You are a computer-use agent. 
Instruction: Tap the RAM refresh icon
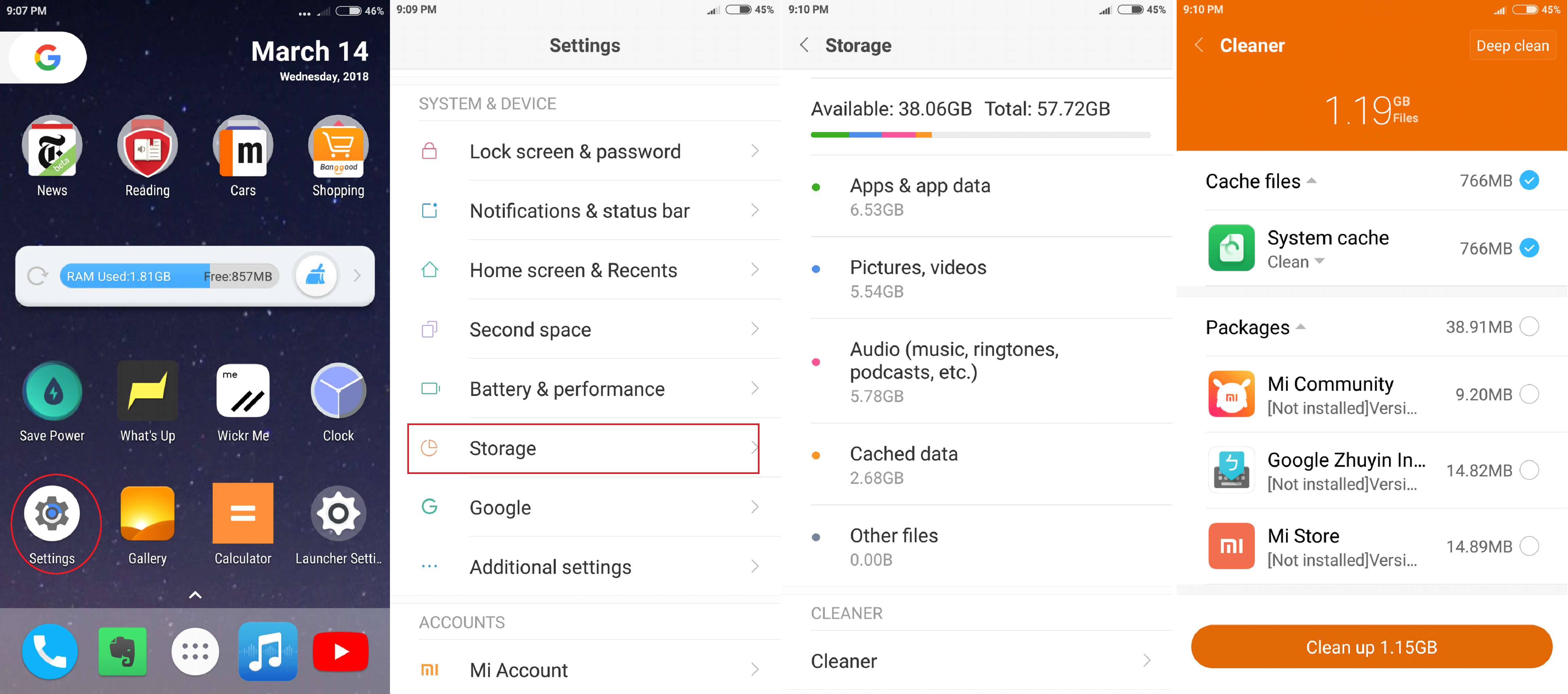point(38,276)
